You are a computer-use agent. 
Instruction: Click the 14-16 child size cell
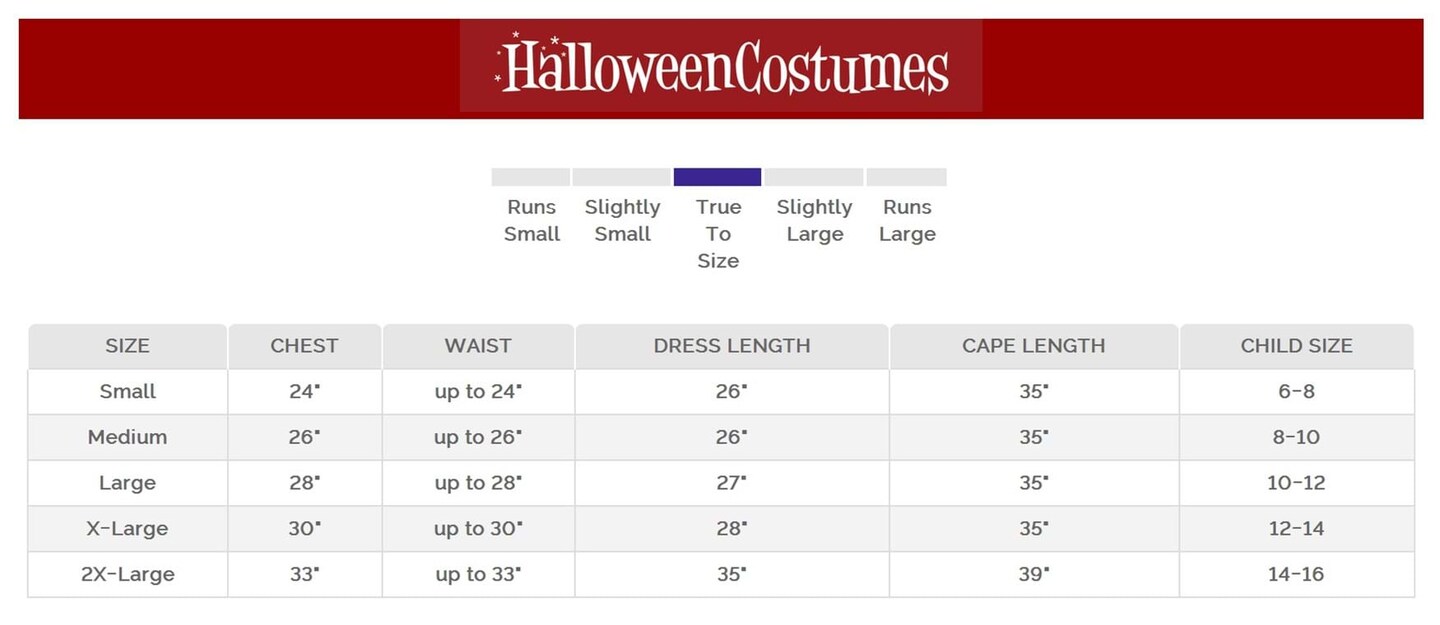tap(1296, 575)
